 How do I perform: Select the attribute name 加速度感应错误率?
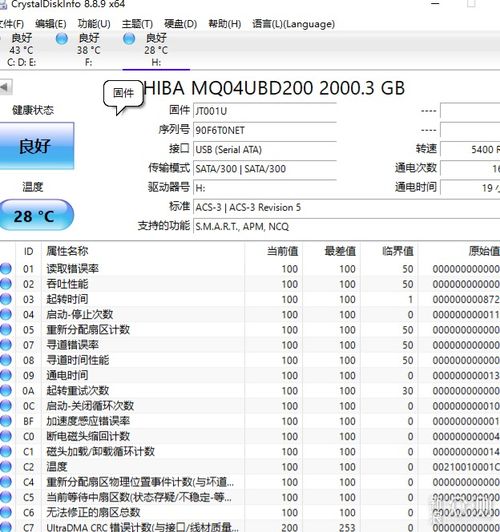(88, 421)
